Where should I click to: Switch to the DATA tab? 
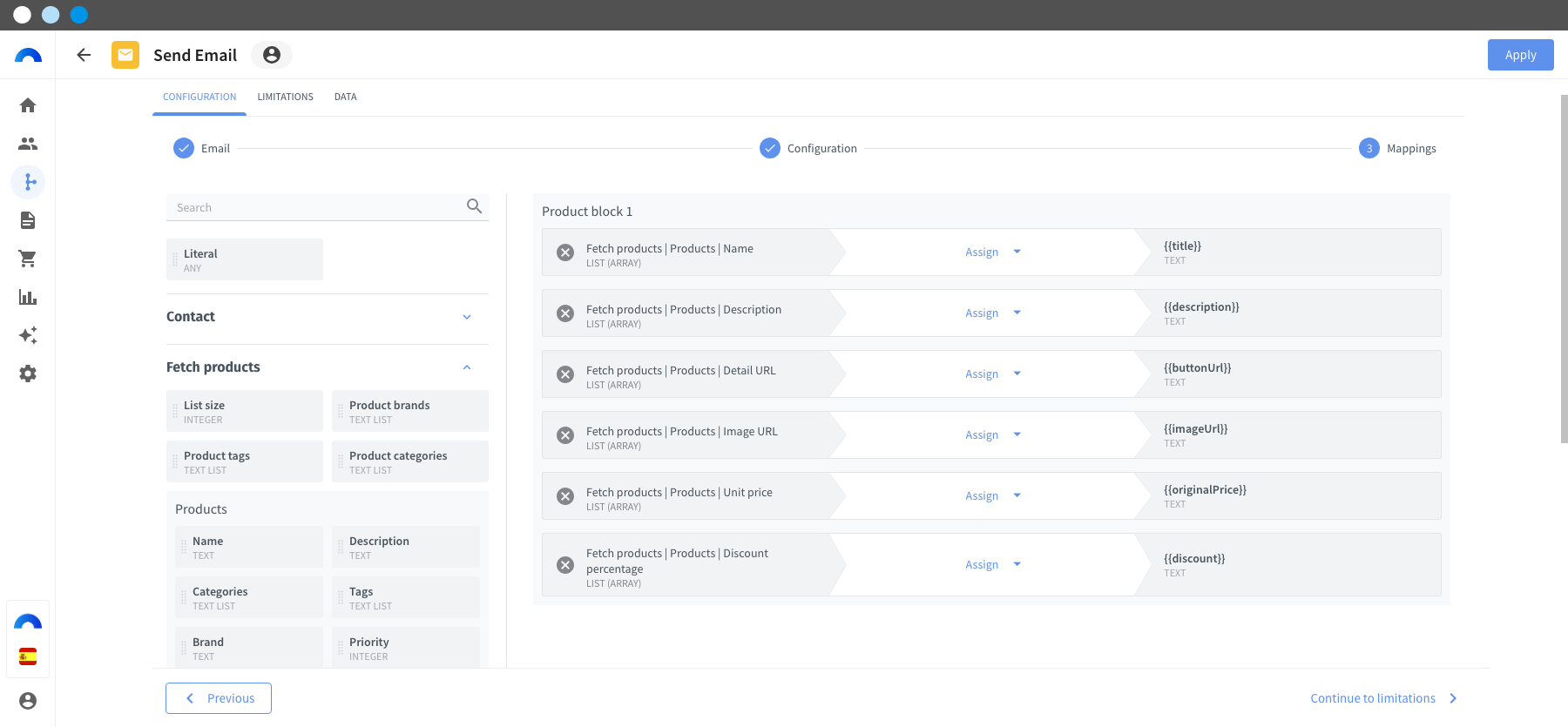pyautogui.click(x=345, y=97)
